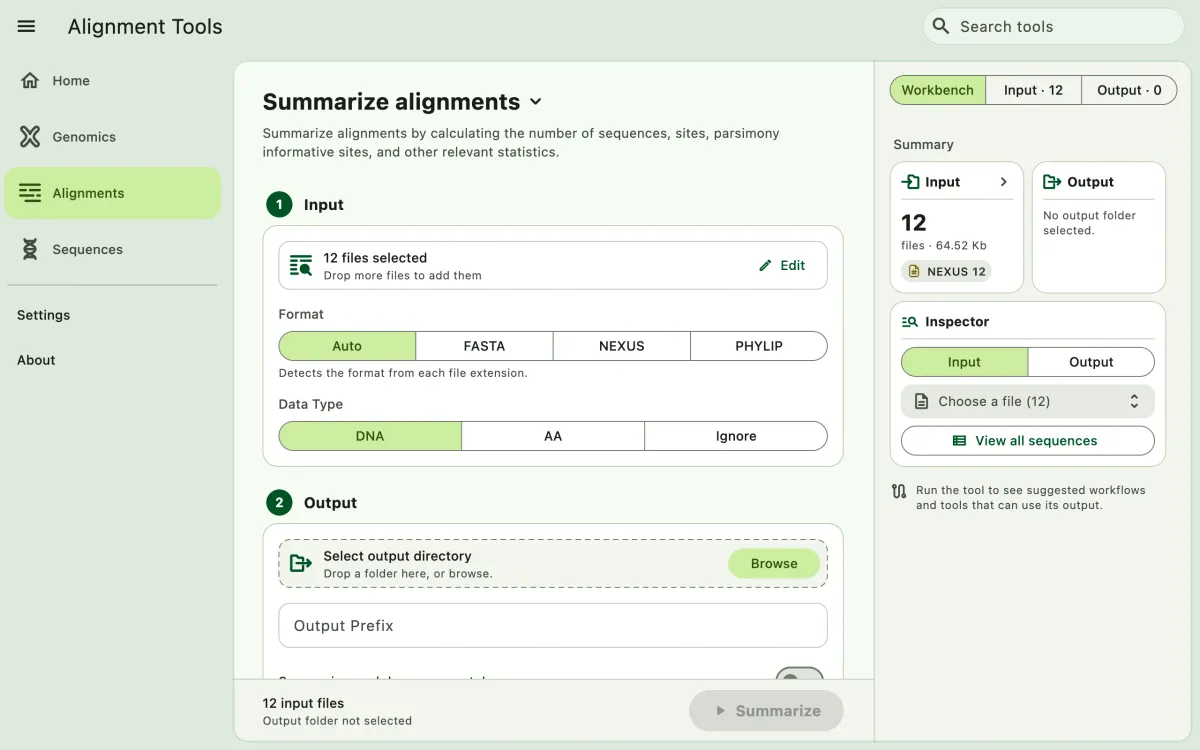
Task: Switch Inspector to Input view
Action: pyautogui.click(x=964, y=362)
